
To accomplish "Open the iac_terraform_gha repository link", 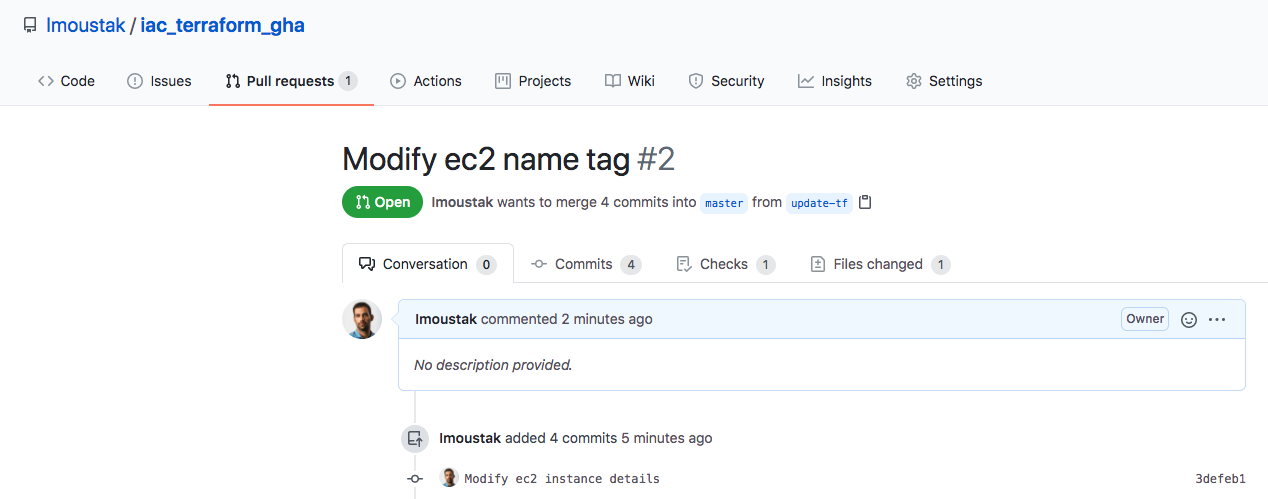I will coord(222,26).
